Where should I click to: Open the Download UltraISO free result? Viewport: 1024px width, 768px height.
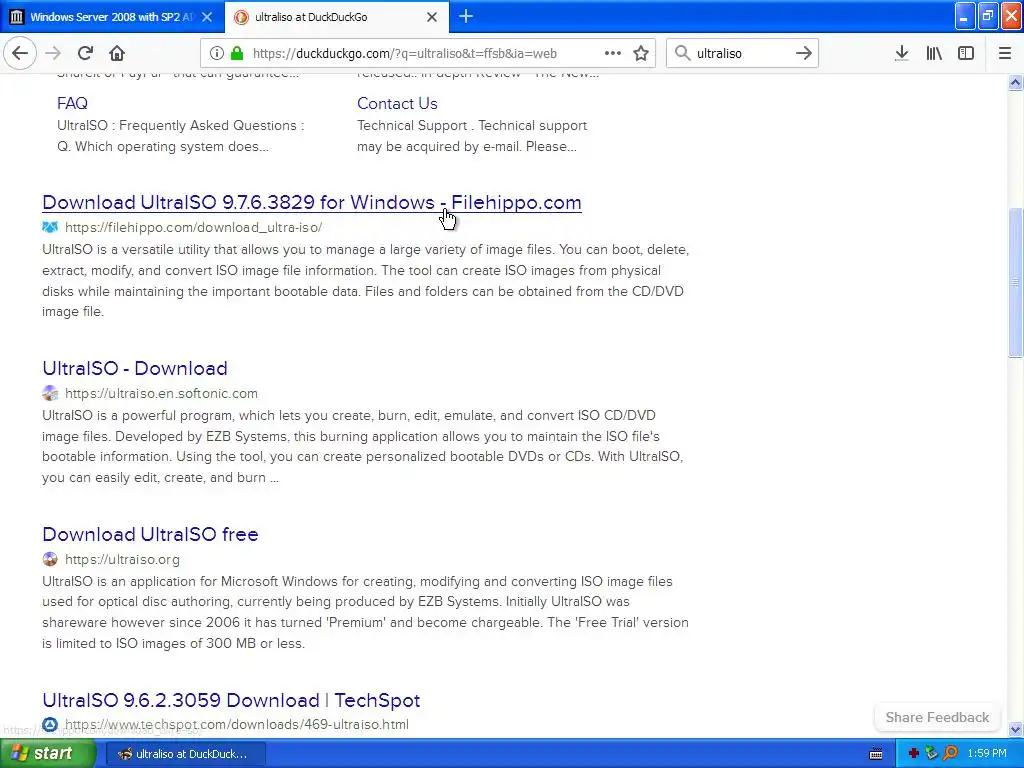pos(150,534)
